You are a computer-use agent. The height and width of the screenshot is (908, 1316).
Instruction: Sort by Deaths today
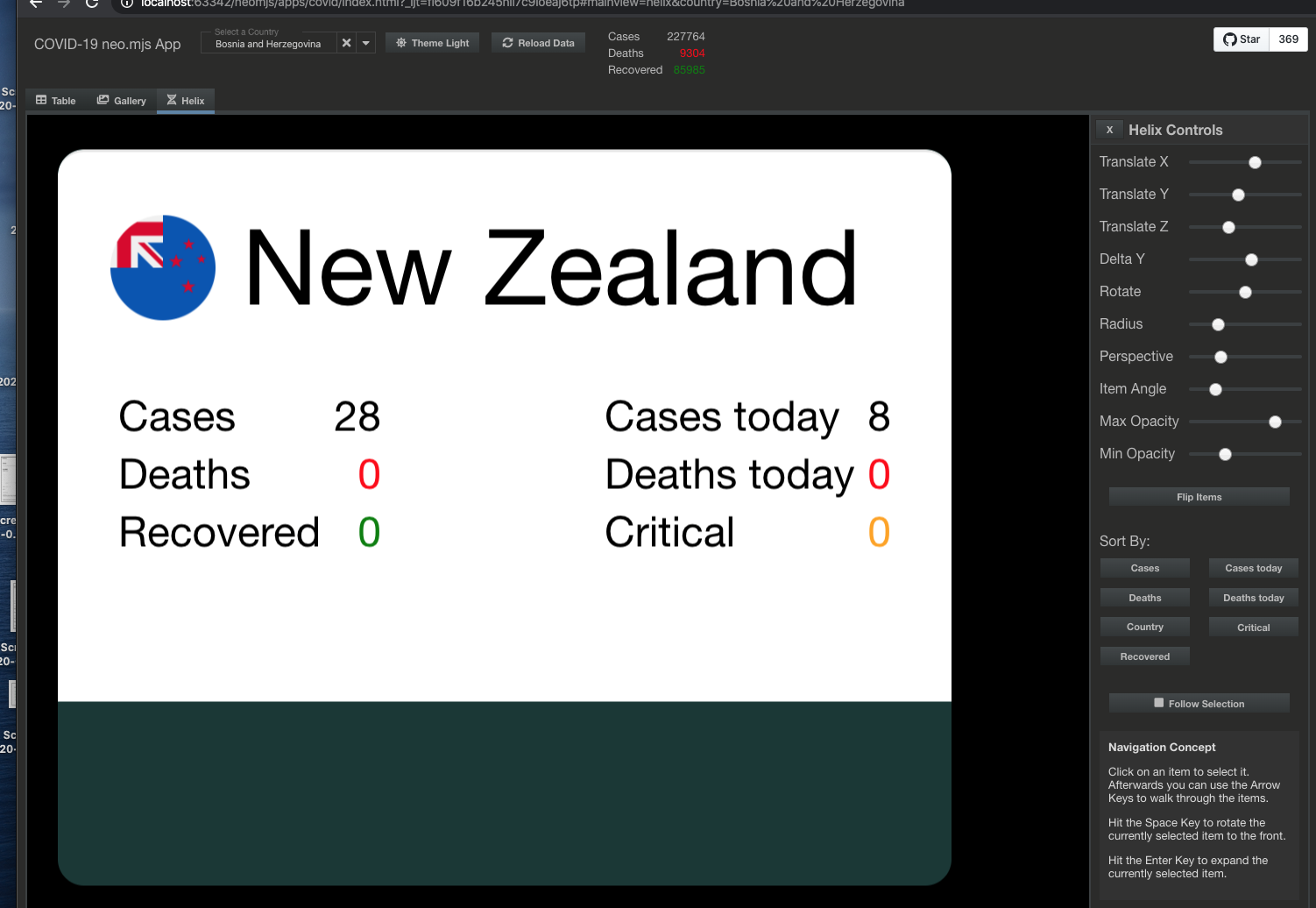point(1253,598)
